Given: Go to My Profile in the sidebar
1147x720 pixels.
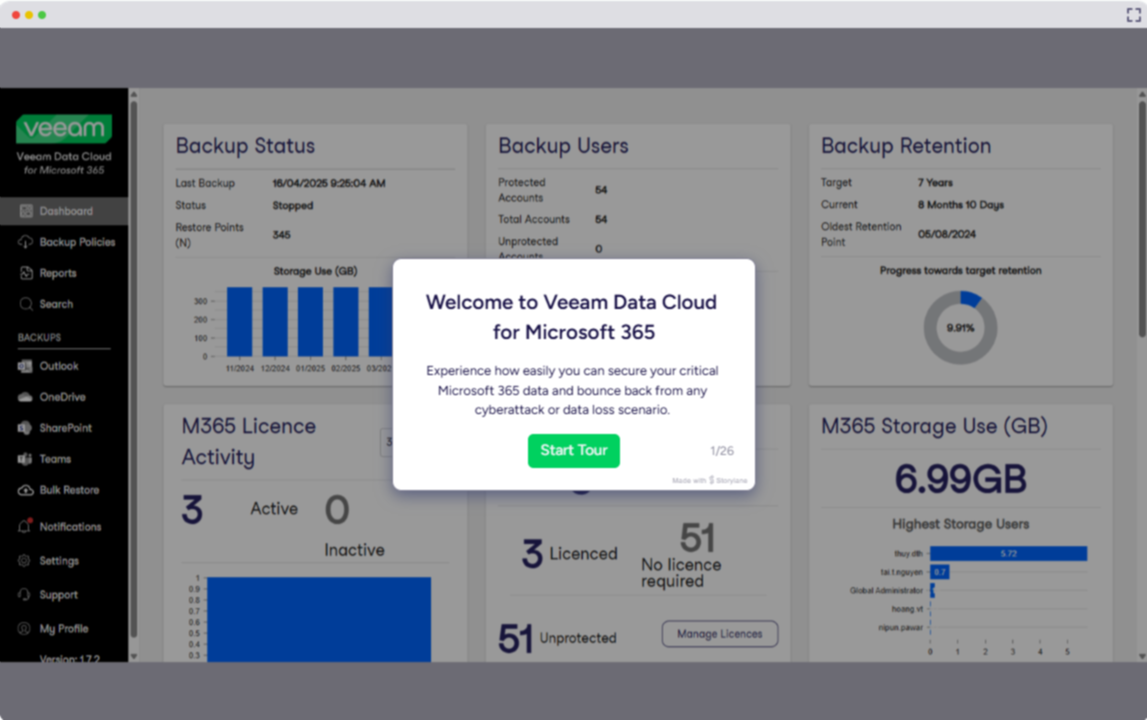Looking at the screenshot, I should (64, 629).
